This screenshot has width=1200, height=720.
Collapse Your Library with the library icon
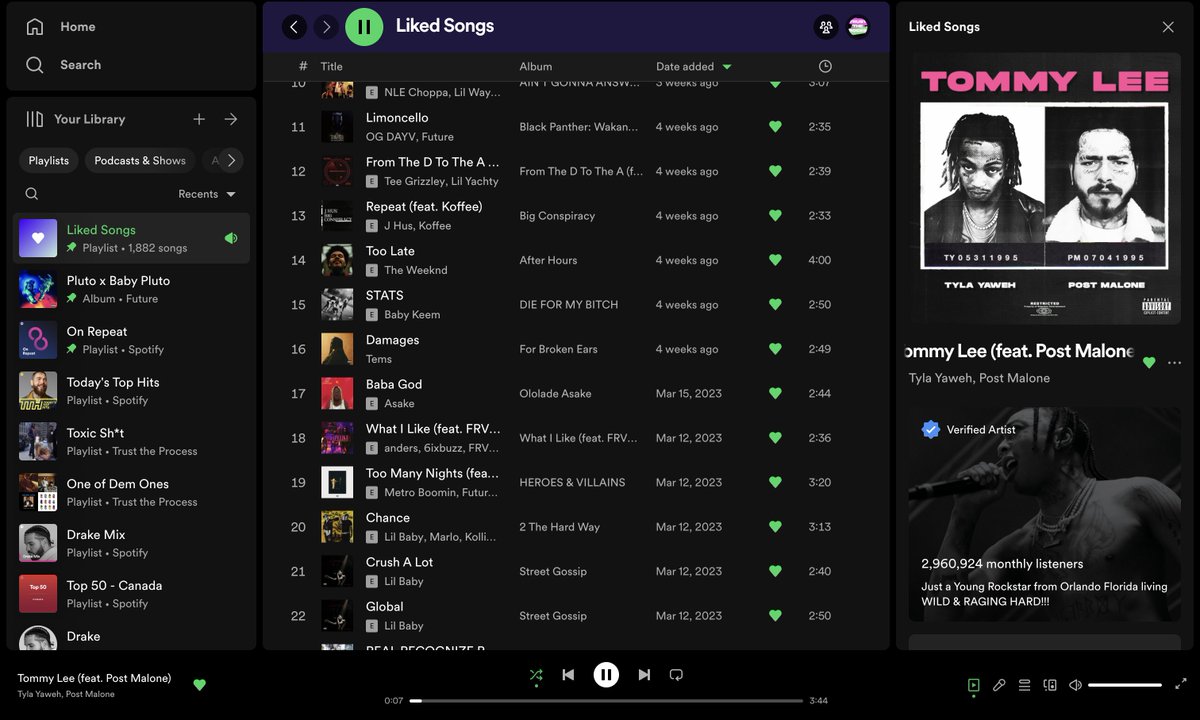35,119
